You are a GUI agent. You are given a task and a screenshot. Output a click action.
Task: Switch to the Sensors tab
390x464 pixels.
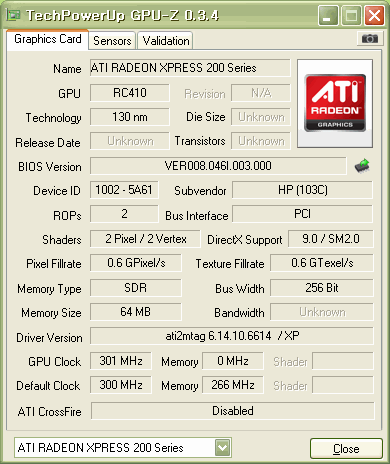click(112, 41)
